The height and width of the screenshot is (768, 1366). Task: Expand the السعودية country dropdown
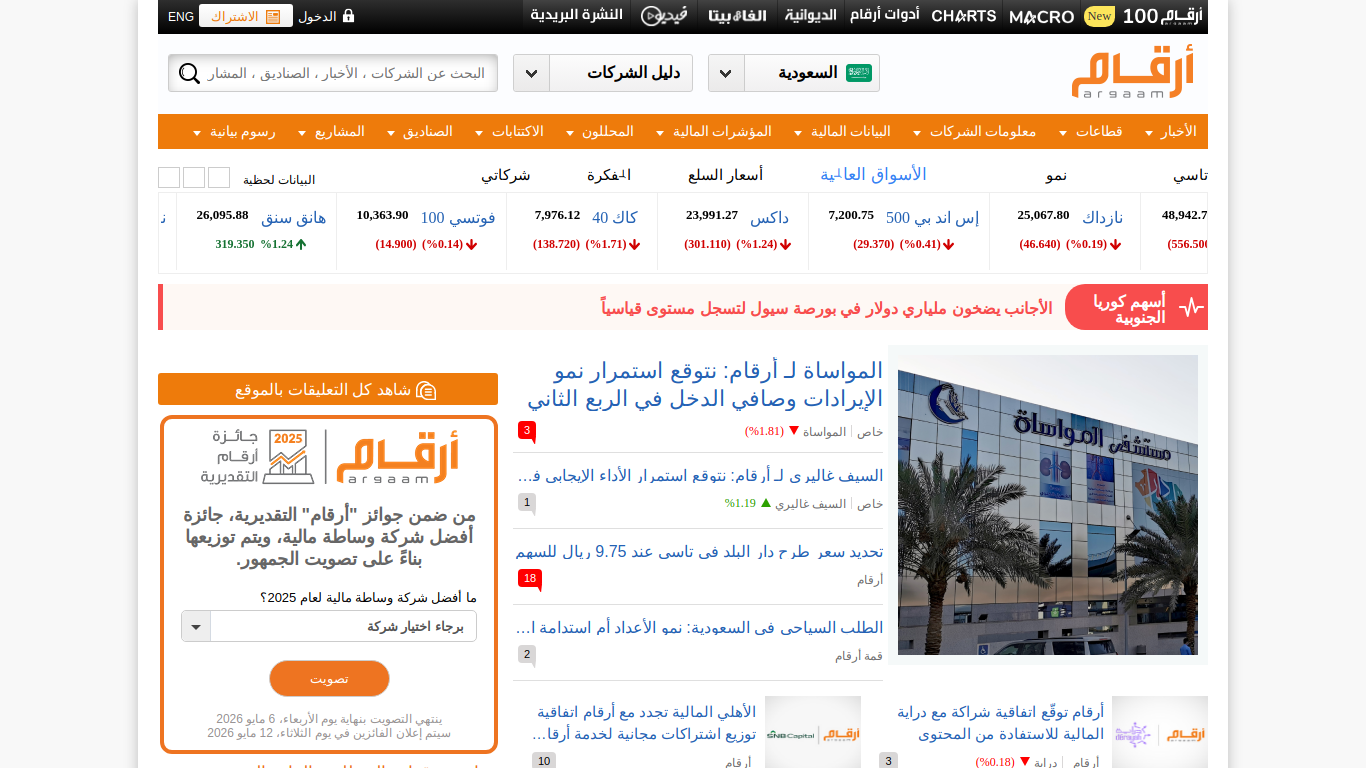click(725, 73)
